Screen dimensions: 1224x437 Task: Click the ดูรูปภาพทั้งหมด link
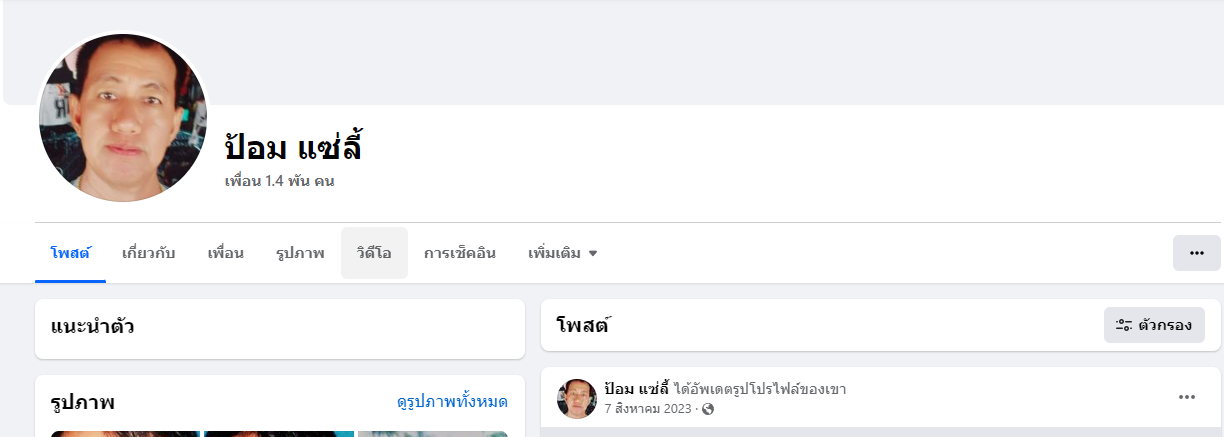pyautogui.click(x=452, y=402)
